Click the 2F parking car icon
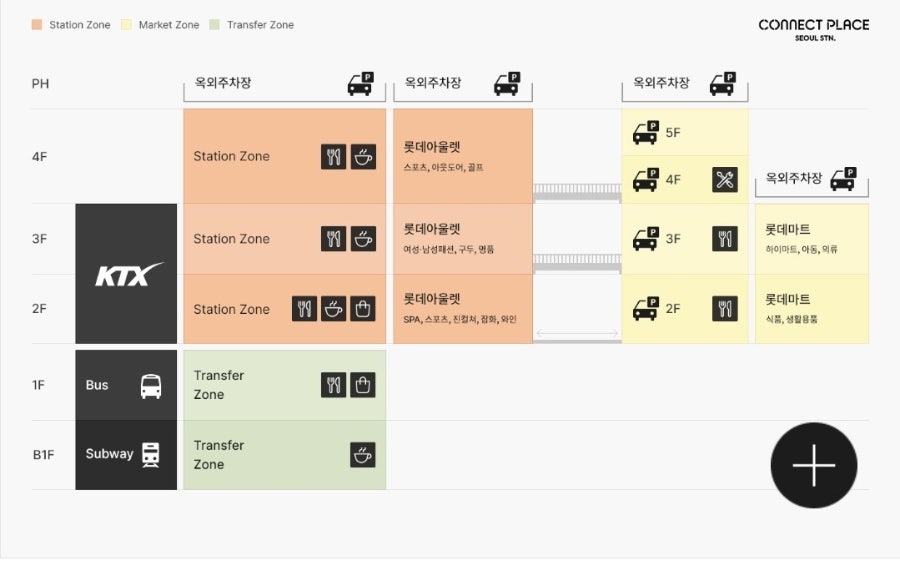Viewport: 900px width, 566px height. pyautogui.click(x=646, y=308)
